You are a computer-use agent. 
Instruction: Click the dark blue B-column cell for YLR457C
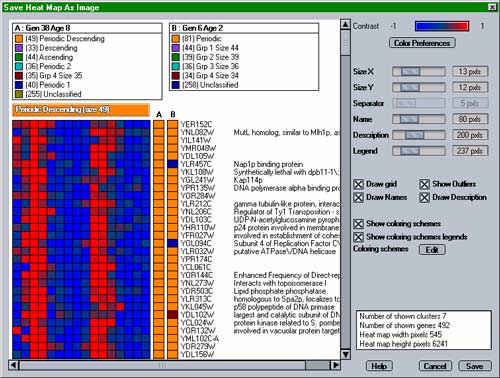click(x=172, y=164)
